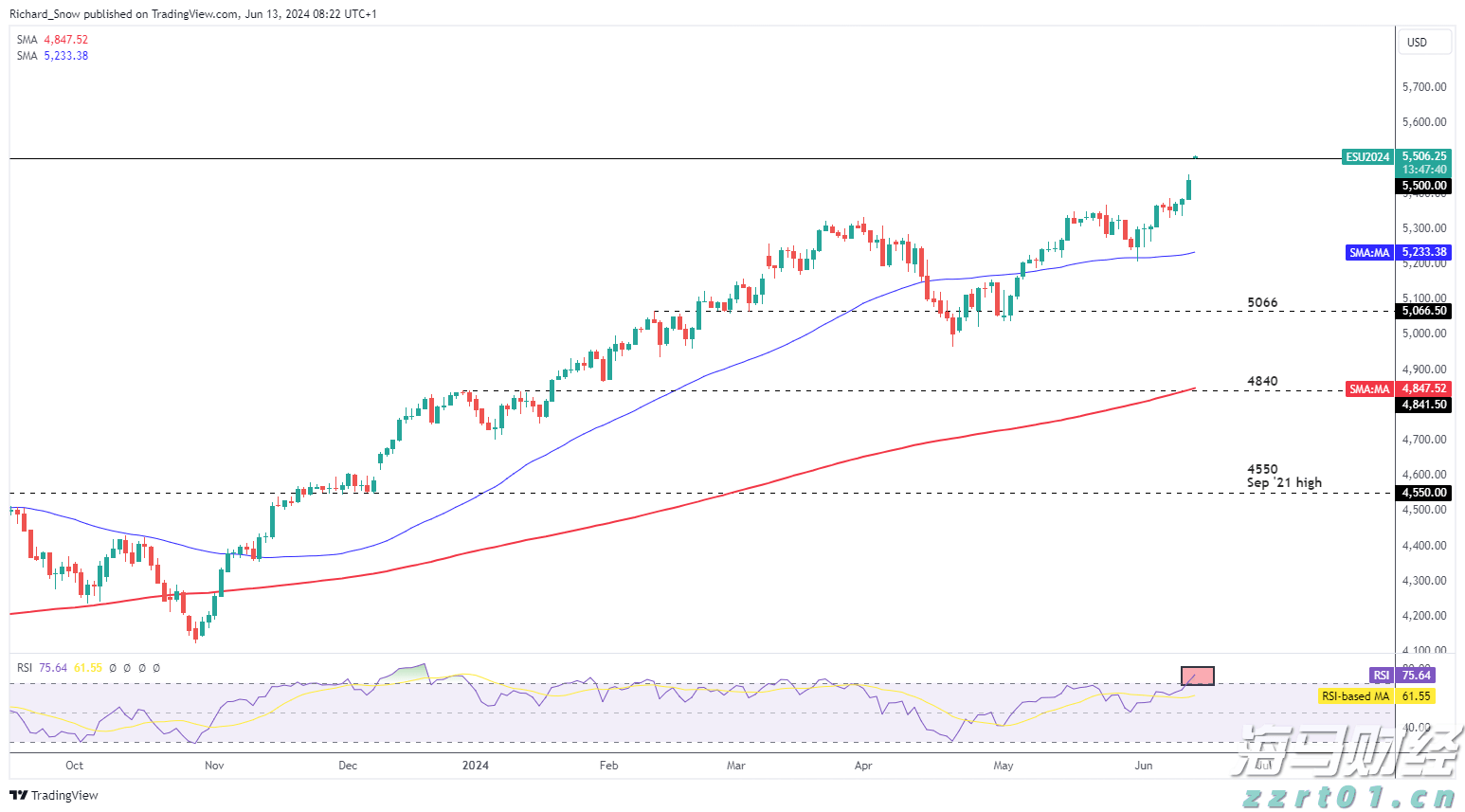The image size is (1465, 812).
Task: Click the 13:47:40 countdown timer label
Action: 1424,169
